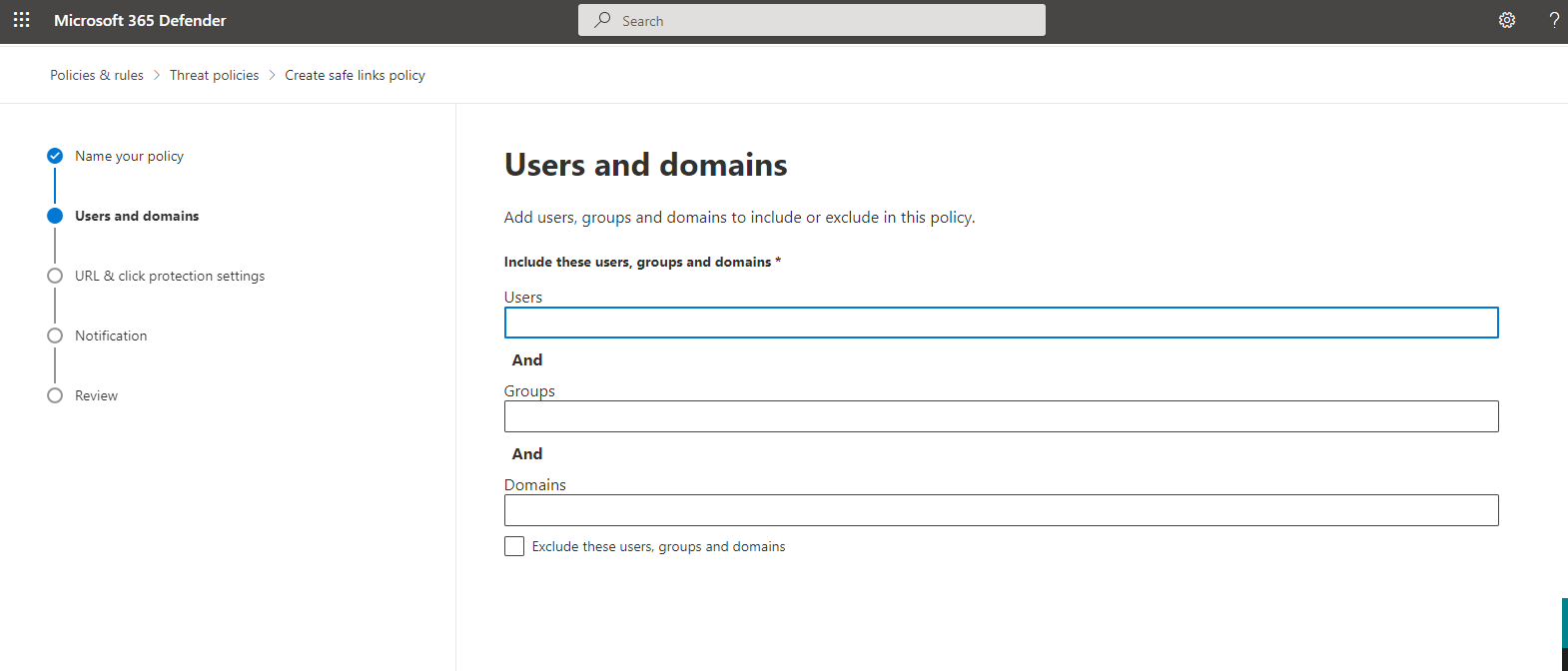The image size is (1568, 671).
Task: Select the Domains picker field
Action: tap(1001, 510)
